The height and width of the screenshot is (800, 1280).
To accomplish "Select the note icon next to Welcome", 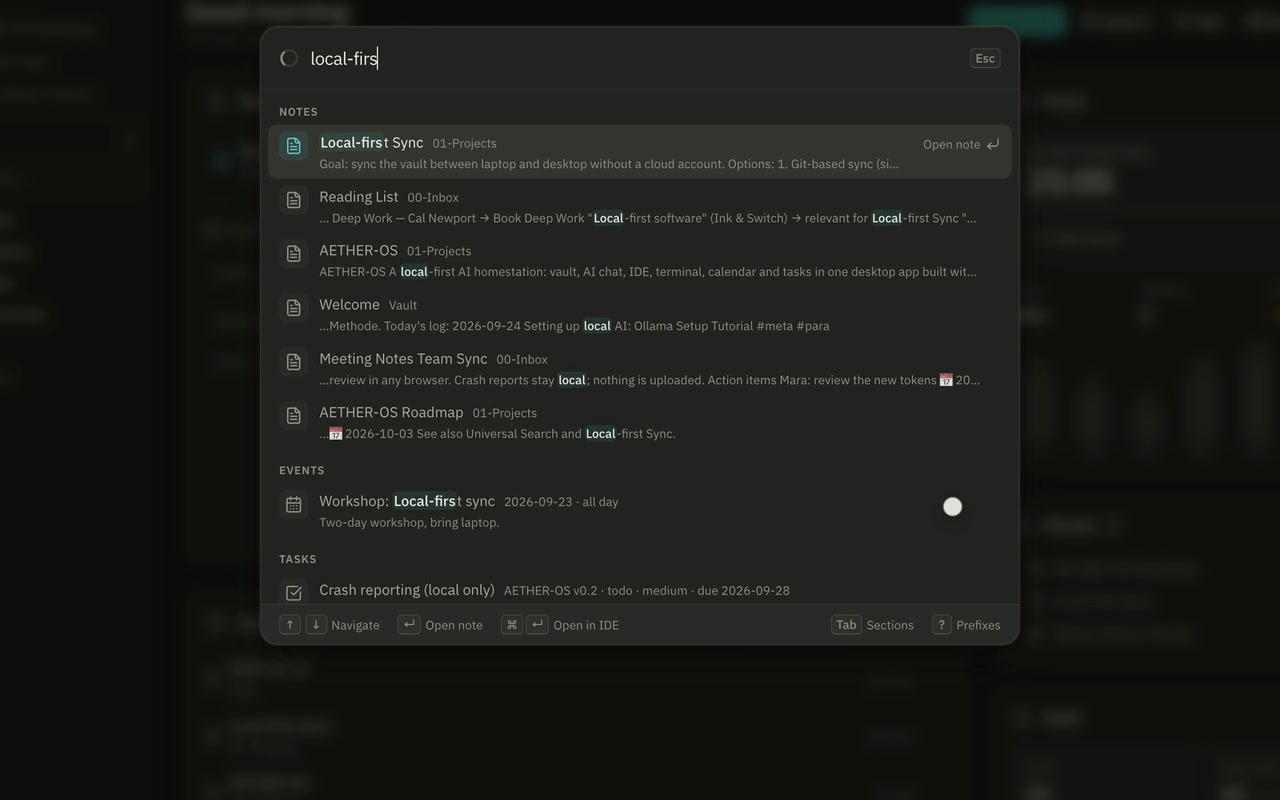I will 293,308.
